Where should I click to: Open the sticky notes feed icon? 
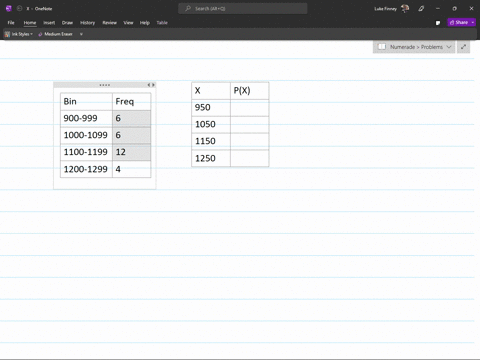pos(438,23)
